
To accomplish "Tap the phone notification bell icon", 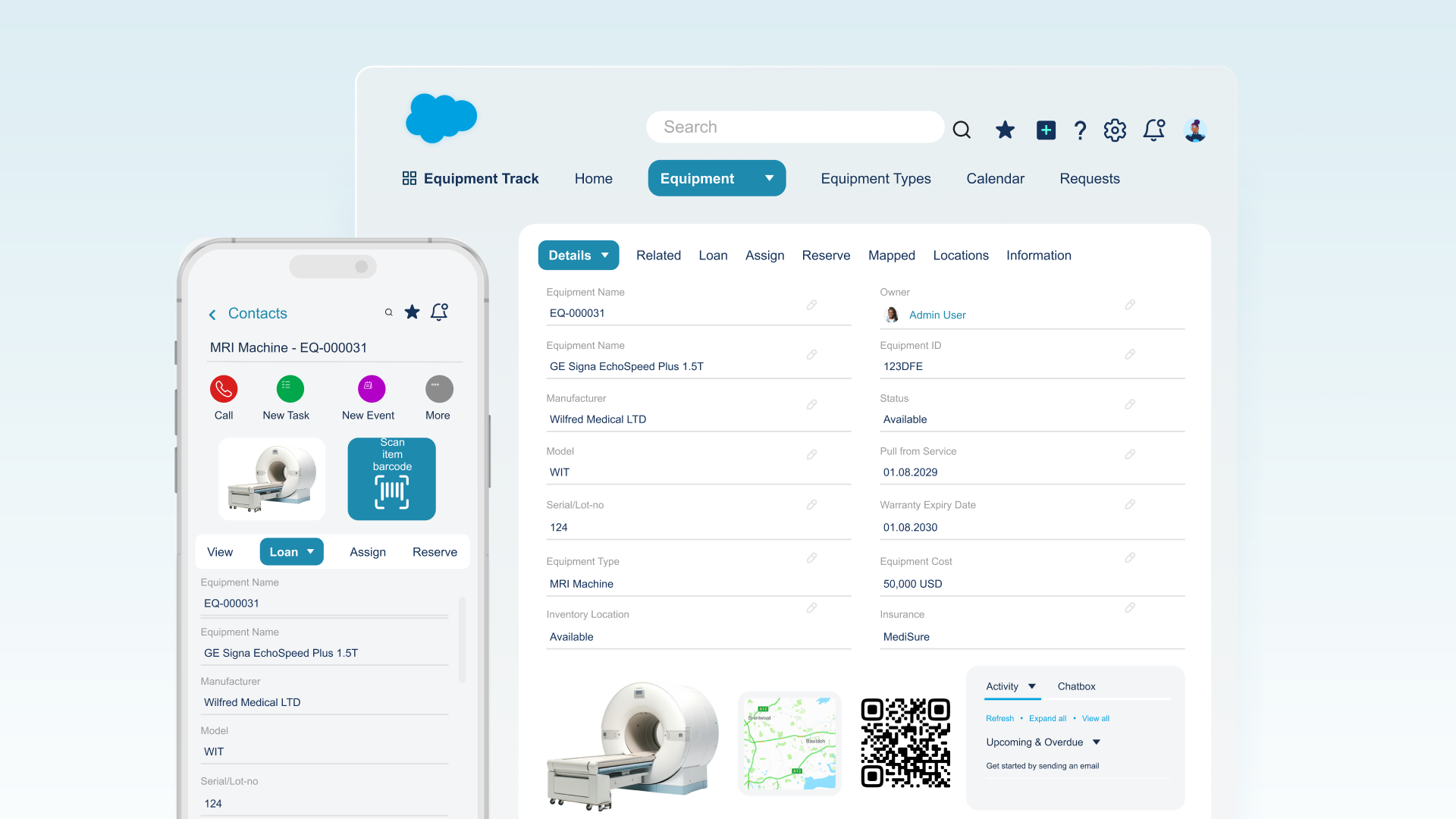I will tap(439, 312).
